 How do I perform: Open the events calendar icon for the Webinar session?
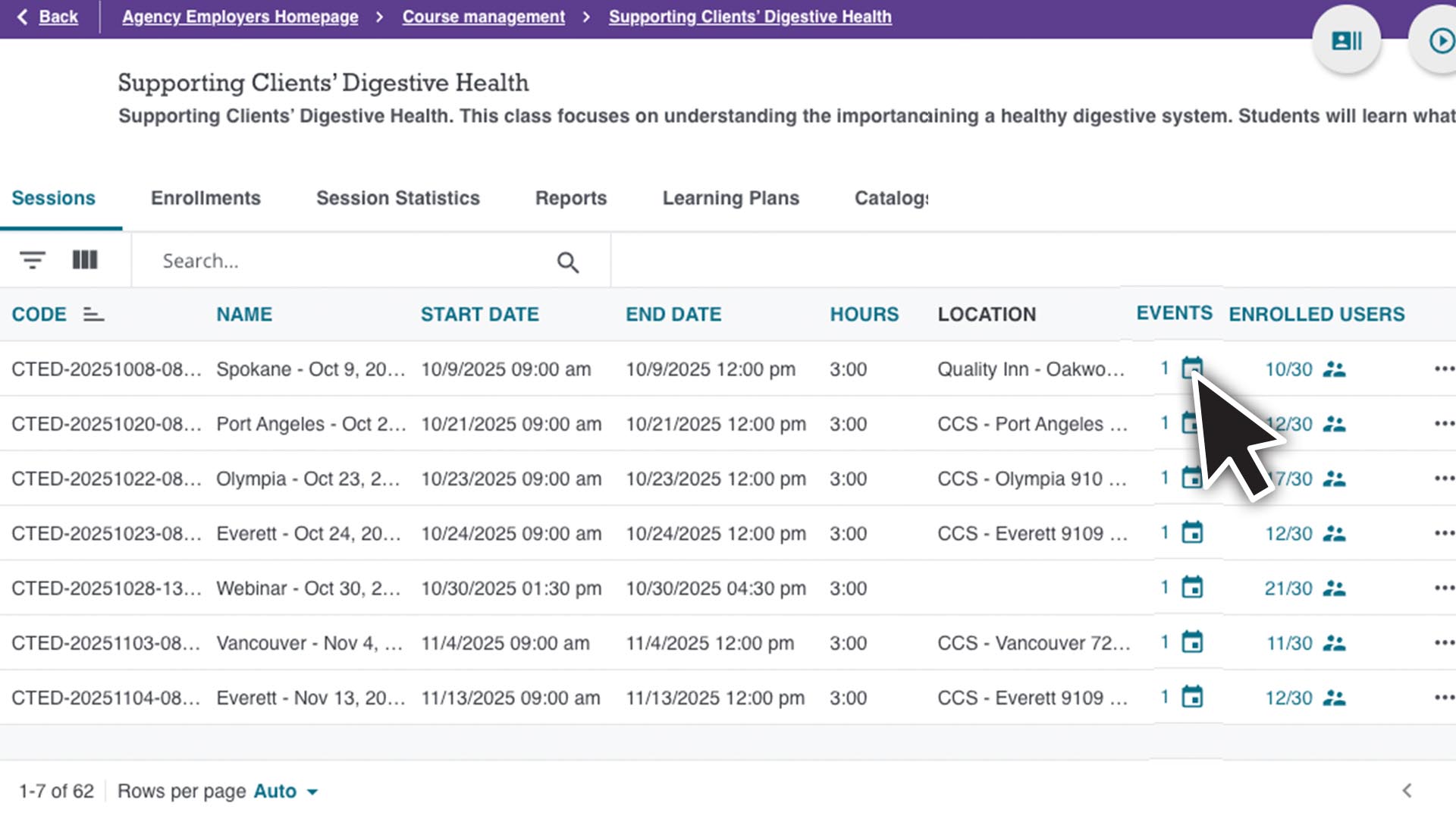click(x=1192, y=588)
